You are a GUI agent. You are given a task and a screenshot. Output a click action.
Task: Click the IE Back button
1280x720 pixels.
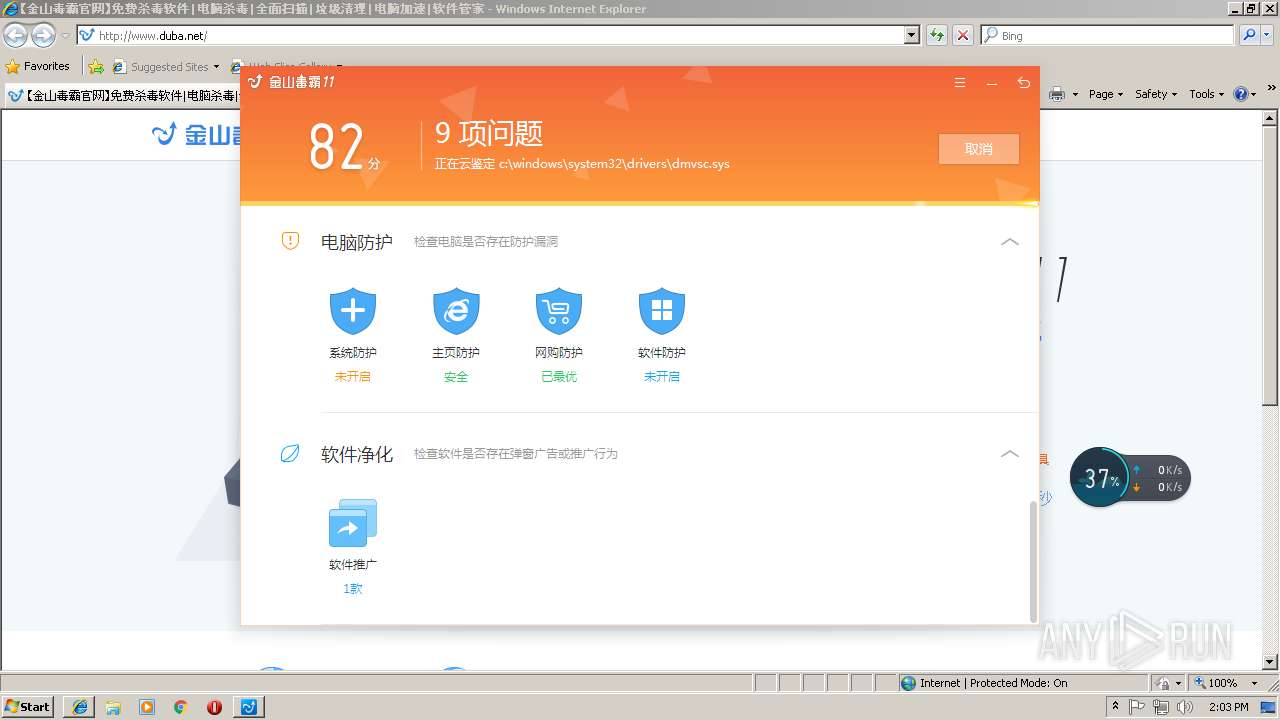coord(15,36)
